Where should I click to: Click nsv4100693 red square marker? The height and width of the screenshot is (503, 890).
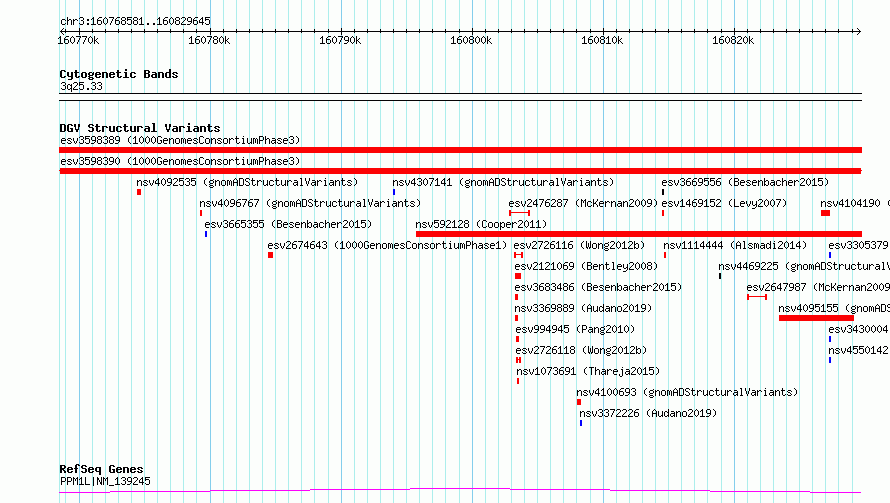[x=579, y=402]
